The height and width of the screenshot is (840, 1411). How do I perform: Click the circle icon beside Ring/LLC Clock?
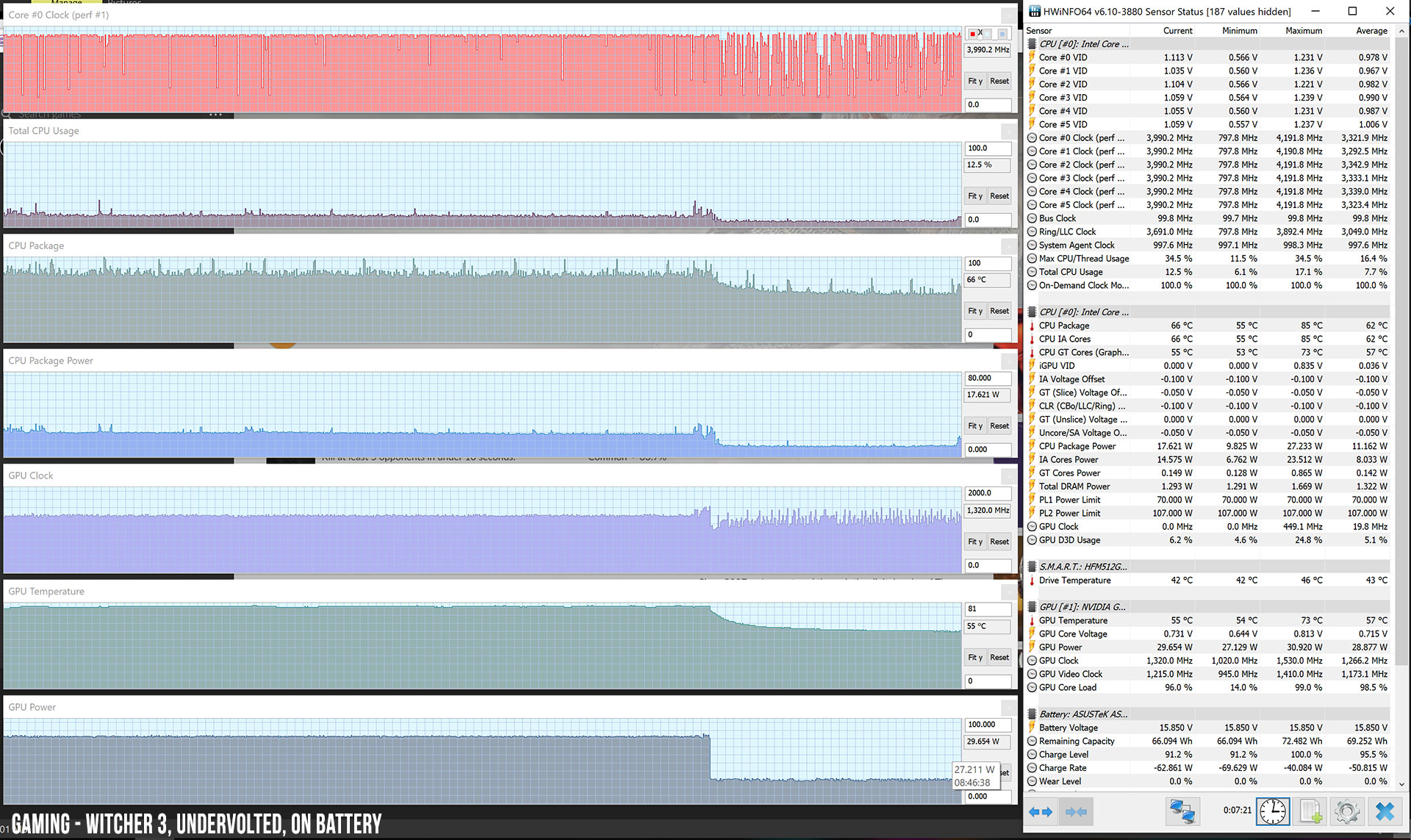click(1032, 231)
